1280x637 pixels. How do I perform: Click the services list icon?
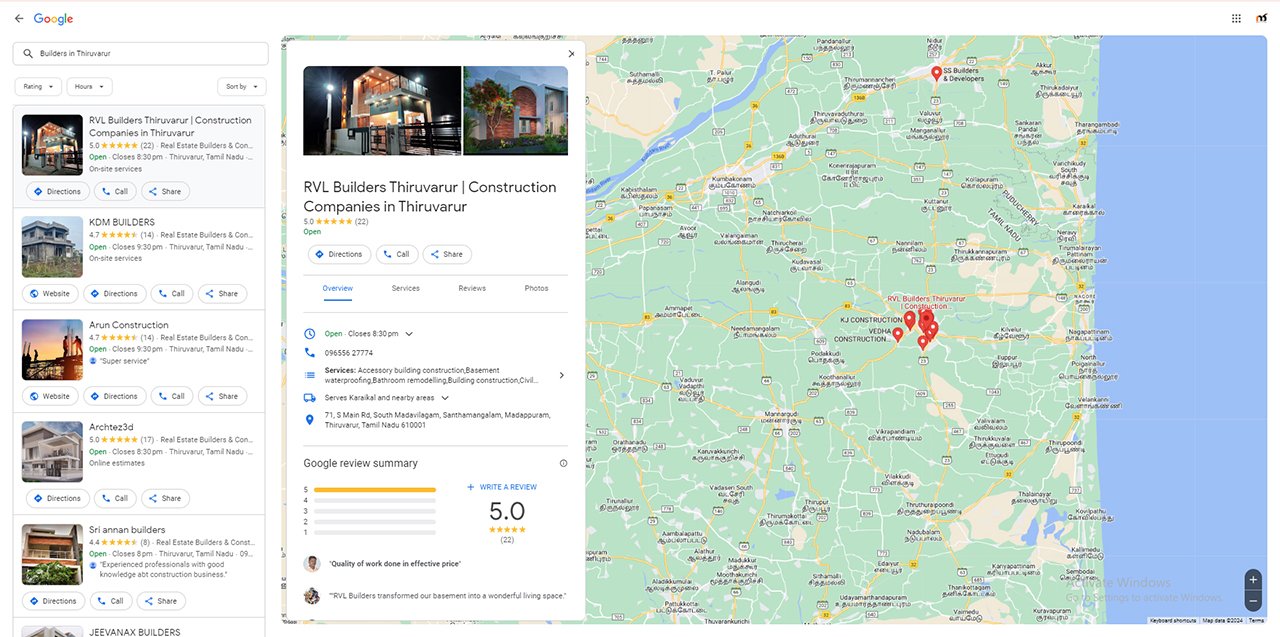click(x=310, y=375)
